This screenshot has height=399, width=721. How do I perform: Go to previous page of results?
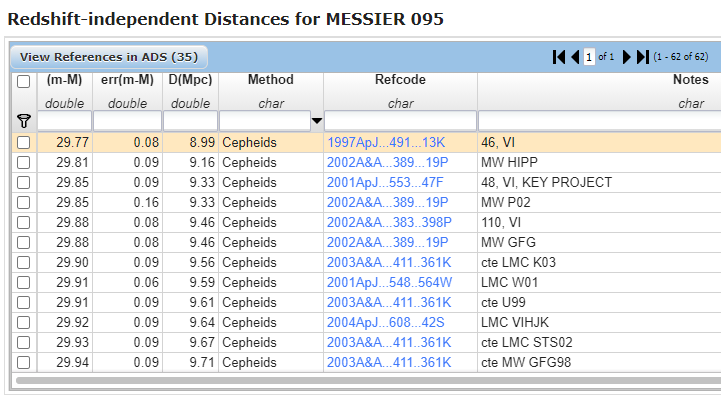[575, 57]
